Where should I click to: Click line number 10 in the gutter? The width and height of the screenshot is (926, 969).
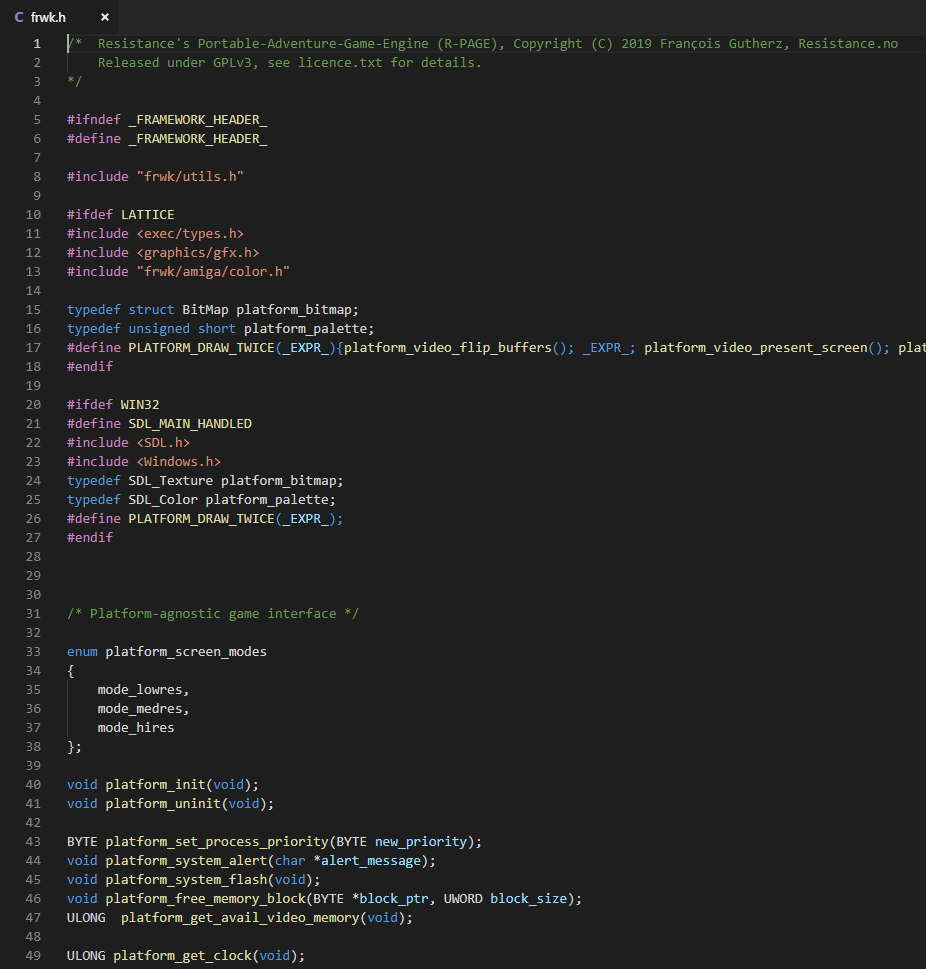click(x=33, y=214)
